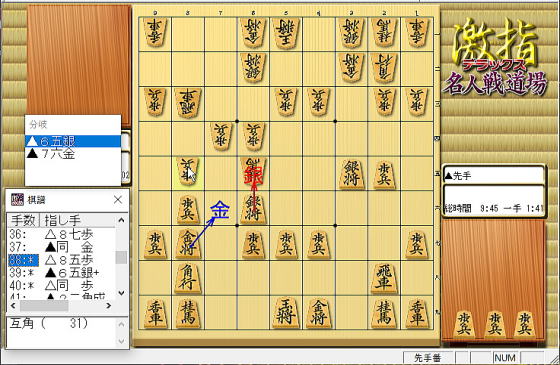Click the move list scroll-up arrow
This screenshot has width=560, height=365.
point(121,220)
